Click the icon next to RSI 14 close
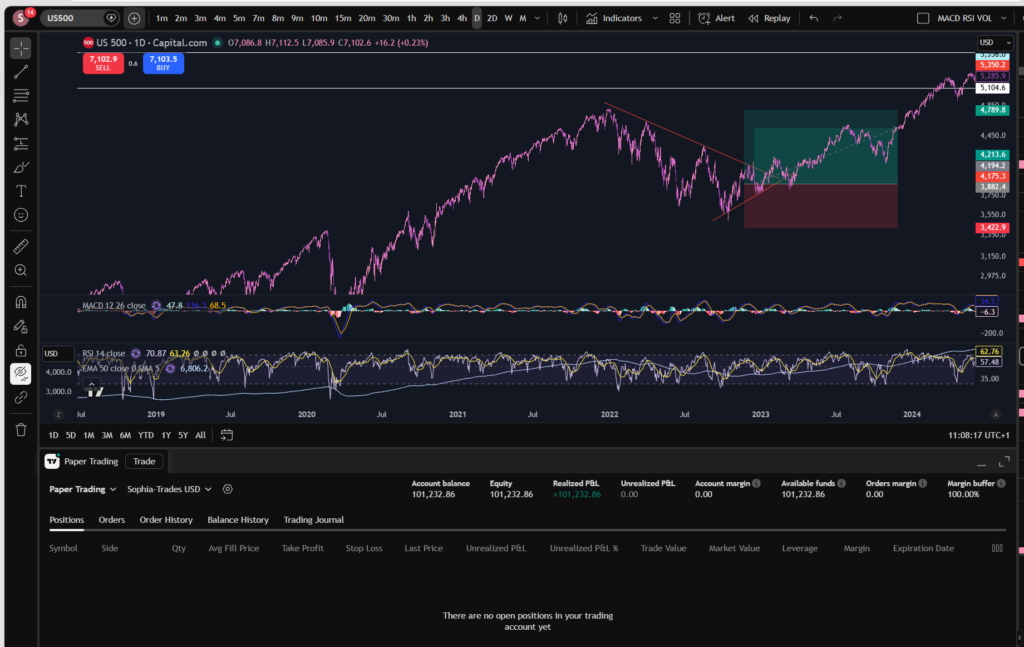This screenshot has height=647, width=1024. click(x=136, y=353)
